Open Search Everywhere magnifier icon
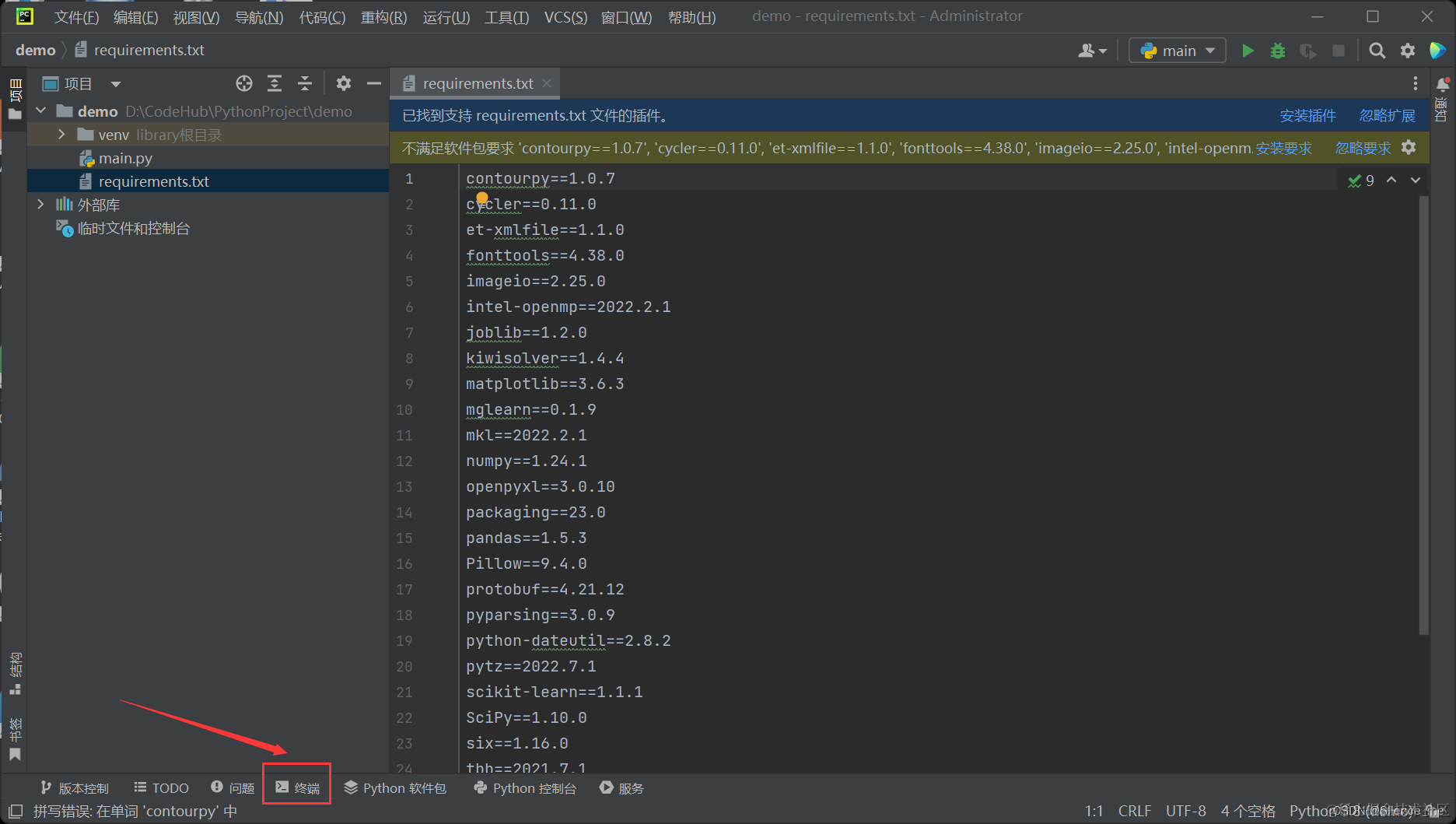Screen dimensions: 1456x824 click(1377, 51)
